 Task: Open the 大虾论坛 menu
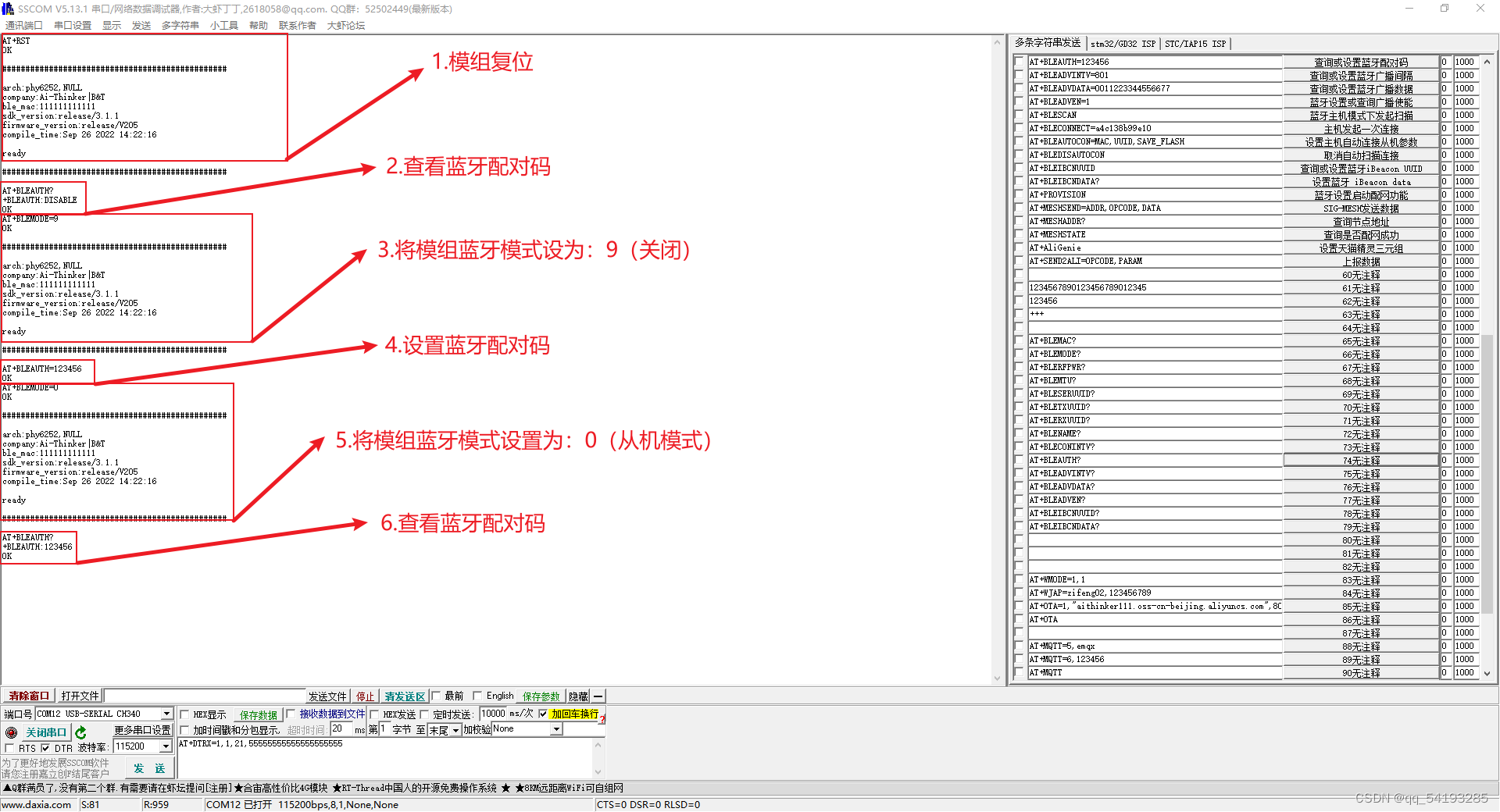coord(346,26)
